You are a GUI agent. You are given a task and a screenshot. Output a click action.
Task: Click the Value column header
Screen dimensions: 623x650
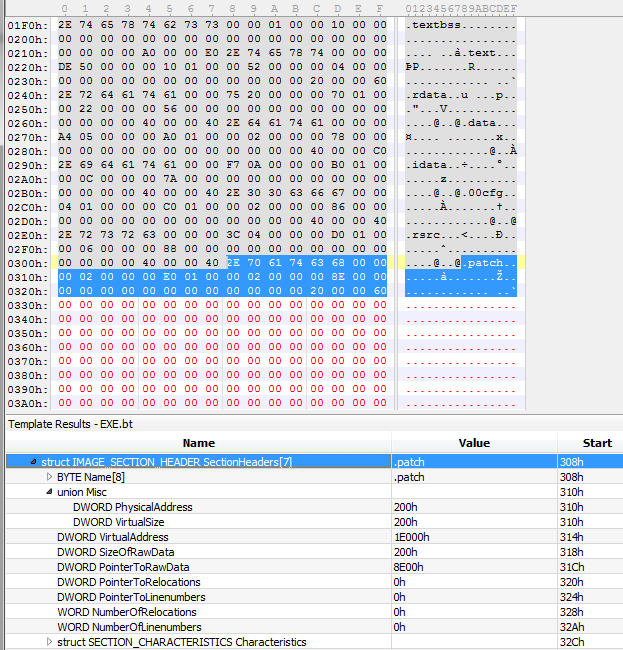pos(474,443)
